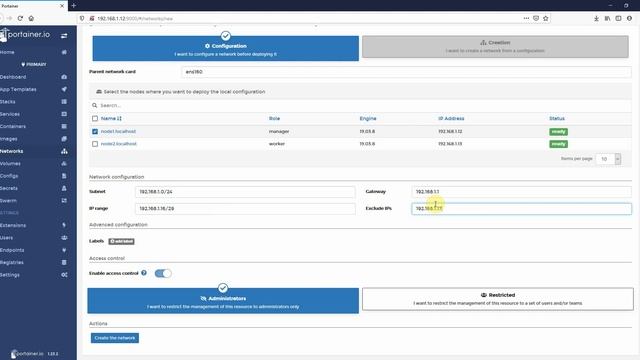Open a new browser tab

coord(73,6)
